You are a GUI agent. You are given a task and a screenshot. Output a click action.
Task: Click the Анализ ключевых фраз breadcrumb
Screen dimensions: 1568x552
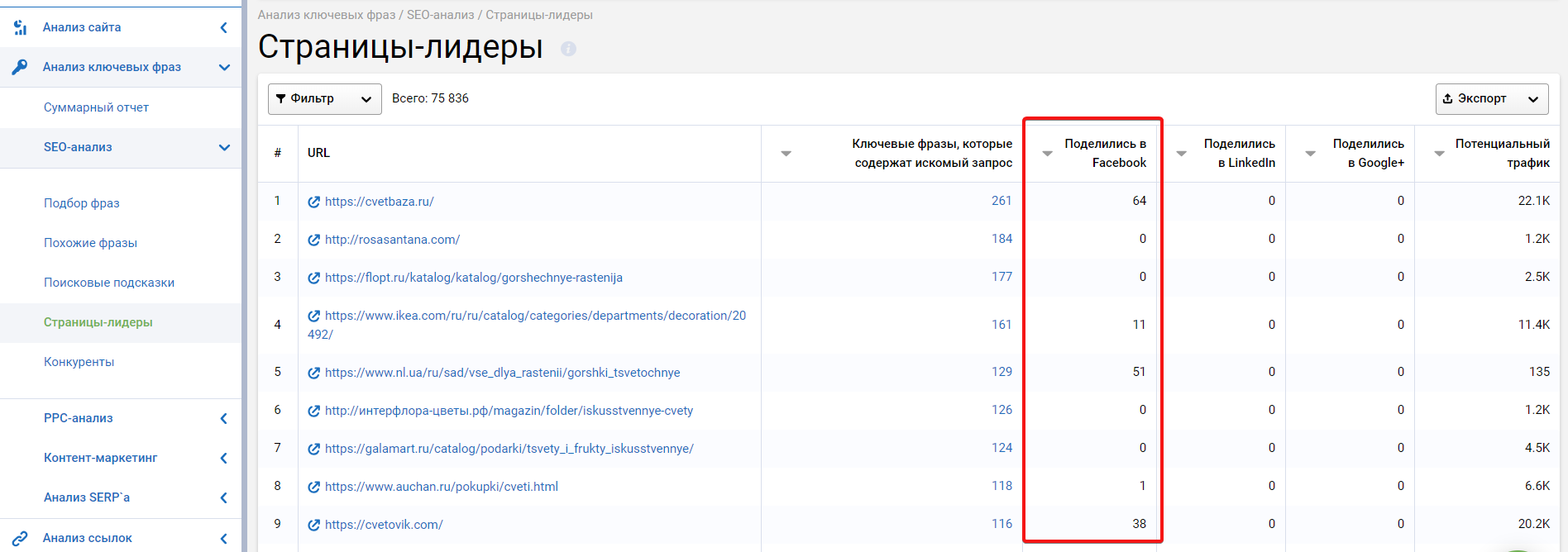[327, 15]
